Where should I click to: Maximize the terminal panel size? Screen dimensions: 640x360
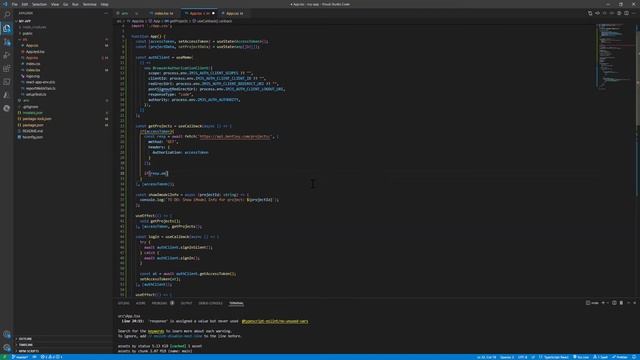point(629,303)
